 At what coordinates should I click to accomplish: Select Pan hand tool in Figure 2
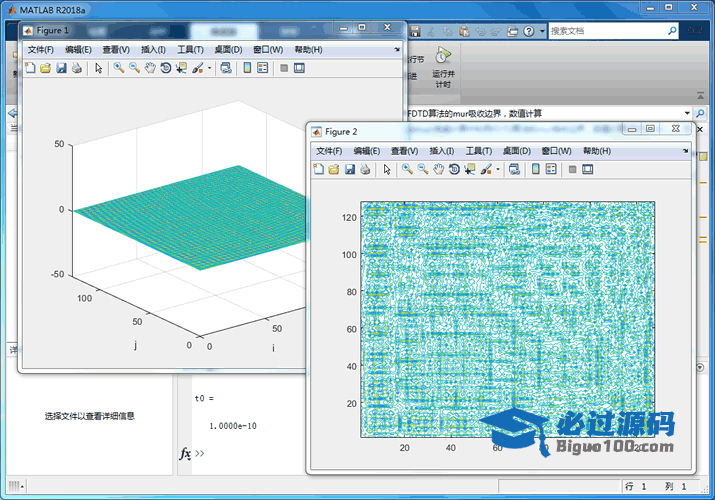tap(439, 170)
